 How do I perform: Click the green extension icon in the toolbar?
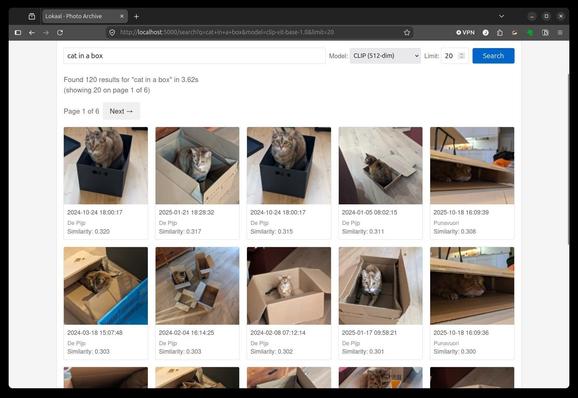pos(530,33)
